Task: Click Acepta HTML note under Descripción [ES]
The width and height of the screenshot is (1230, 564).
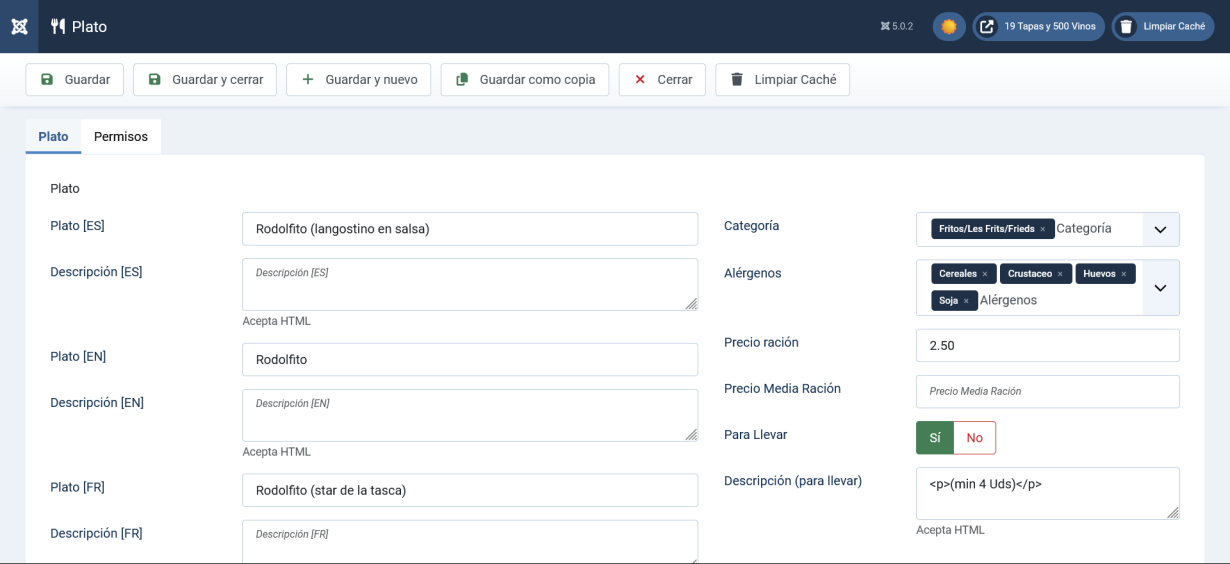Action: coord(277,321)
